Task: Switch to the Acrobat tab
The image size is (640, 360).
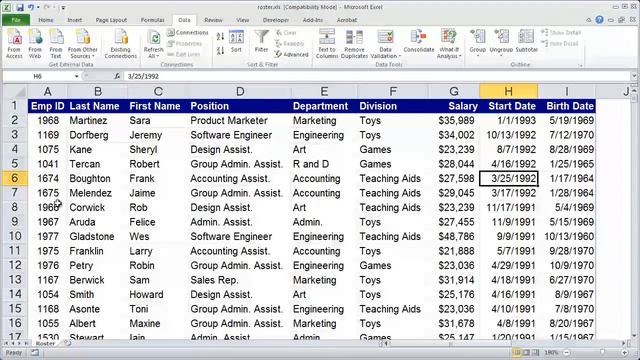Action: [x=347, y=20]
